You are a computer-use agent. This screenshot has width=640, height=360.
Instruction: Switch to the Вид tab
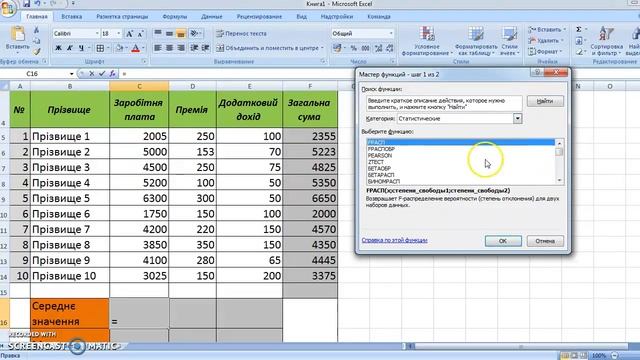pos(302,17)
